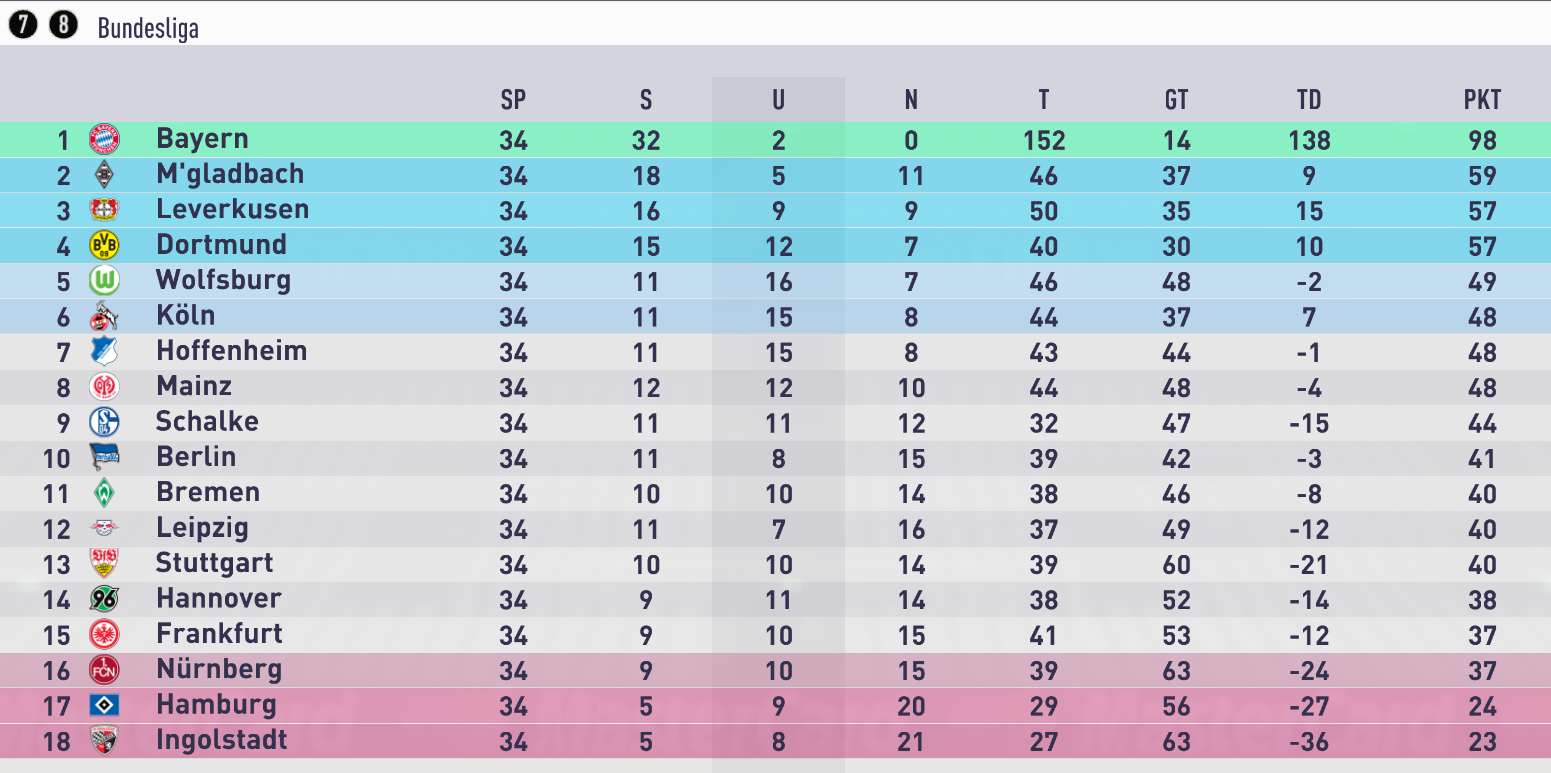The width and height of the screenshot is (1551, 773).
Task: Click the number 8 button icon
Action: coord(63,25)
